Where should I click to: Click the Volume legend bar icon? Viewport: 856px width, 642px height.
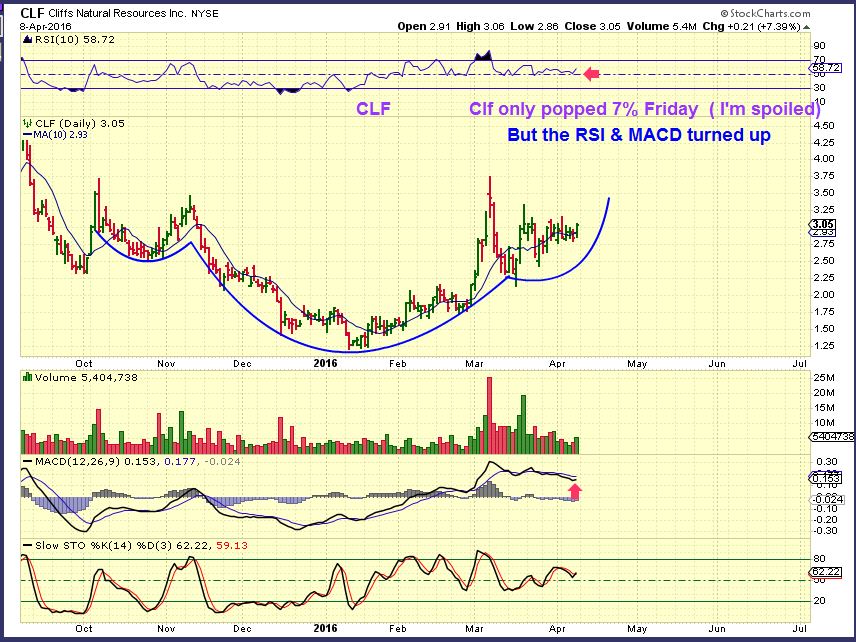tap(27, 377)
